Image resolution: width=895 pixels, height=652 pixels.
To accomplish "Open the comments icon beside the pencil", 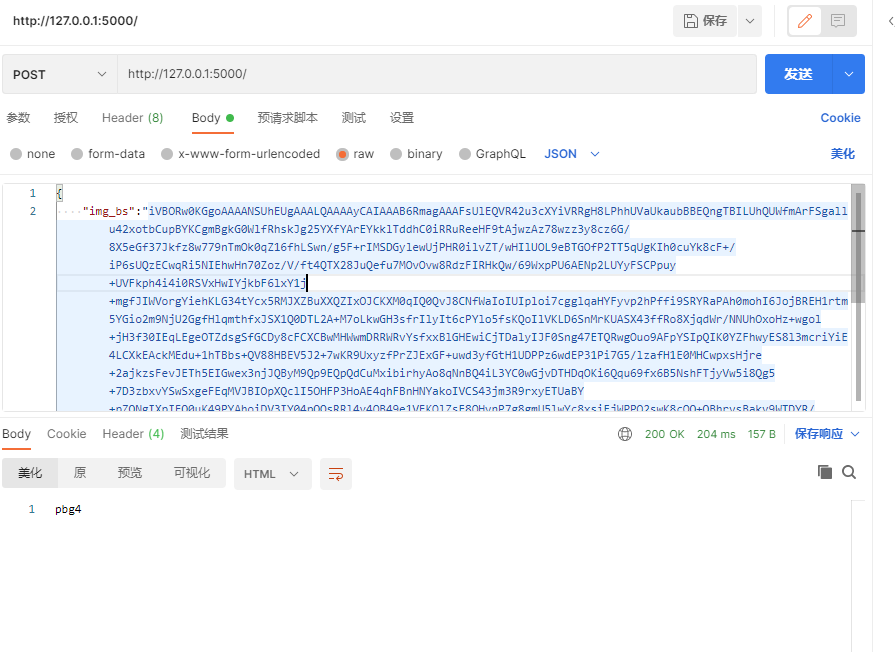I will point(838,21).
